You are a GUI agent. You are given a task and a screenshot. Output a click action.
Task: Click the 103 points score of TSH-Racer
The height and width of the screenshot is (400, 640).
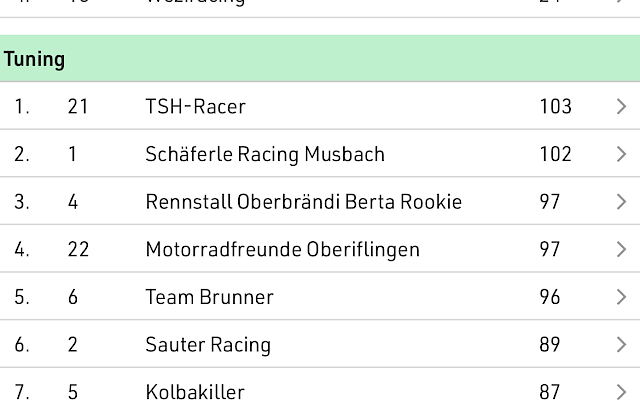[556, 107]
